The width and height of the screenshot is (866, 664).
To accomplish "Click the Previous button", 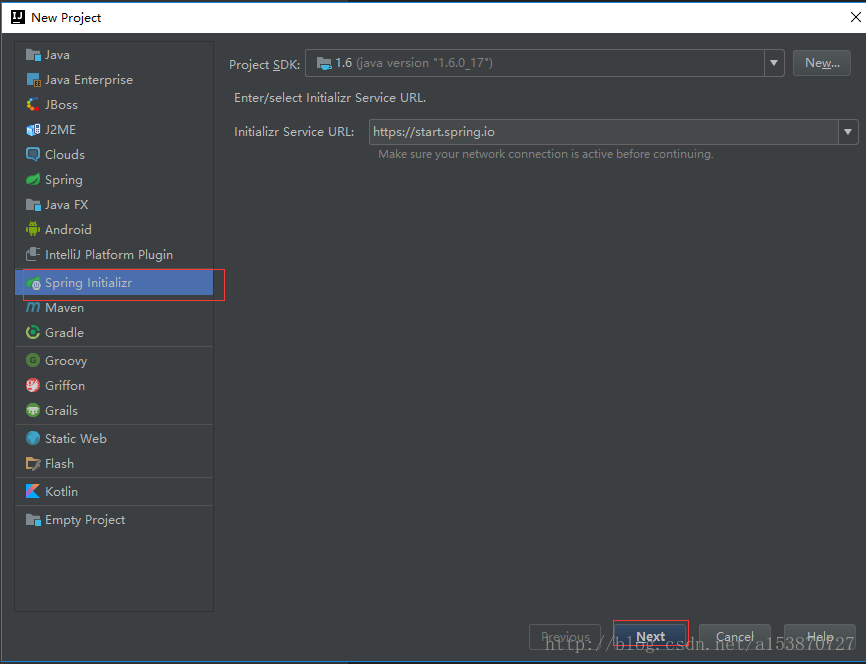I will [565, 636].
